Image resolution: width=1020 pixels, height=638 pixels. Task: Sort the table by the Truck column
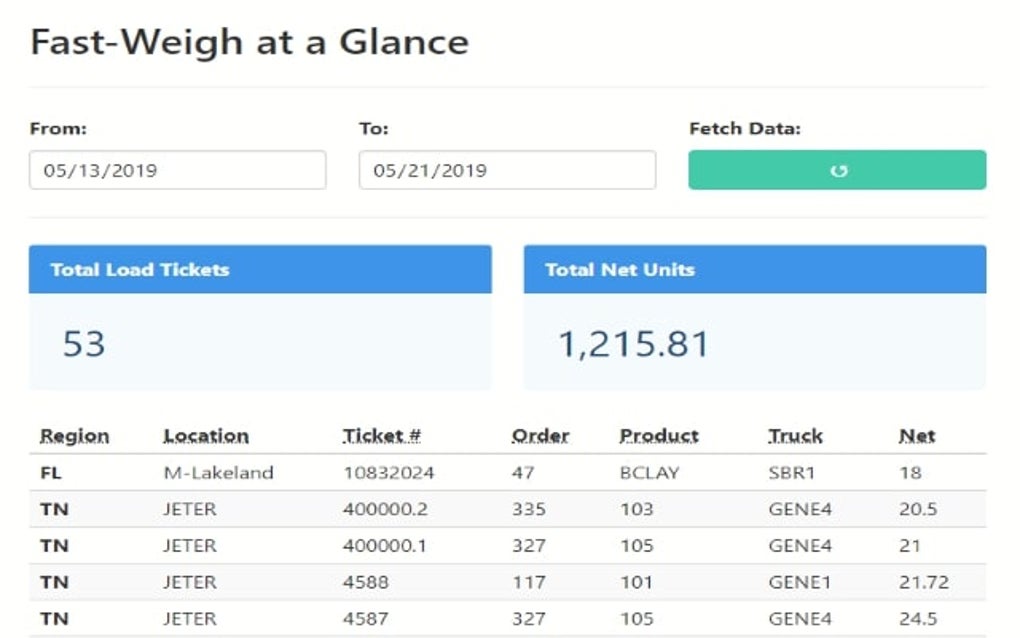click(x=794, y=434)
